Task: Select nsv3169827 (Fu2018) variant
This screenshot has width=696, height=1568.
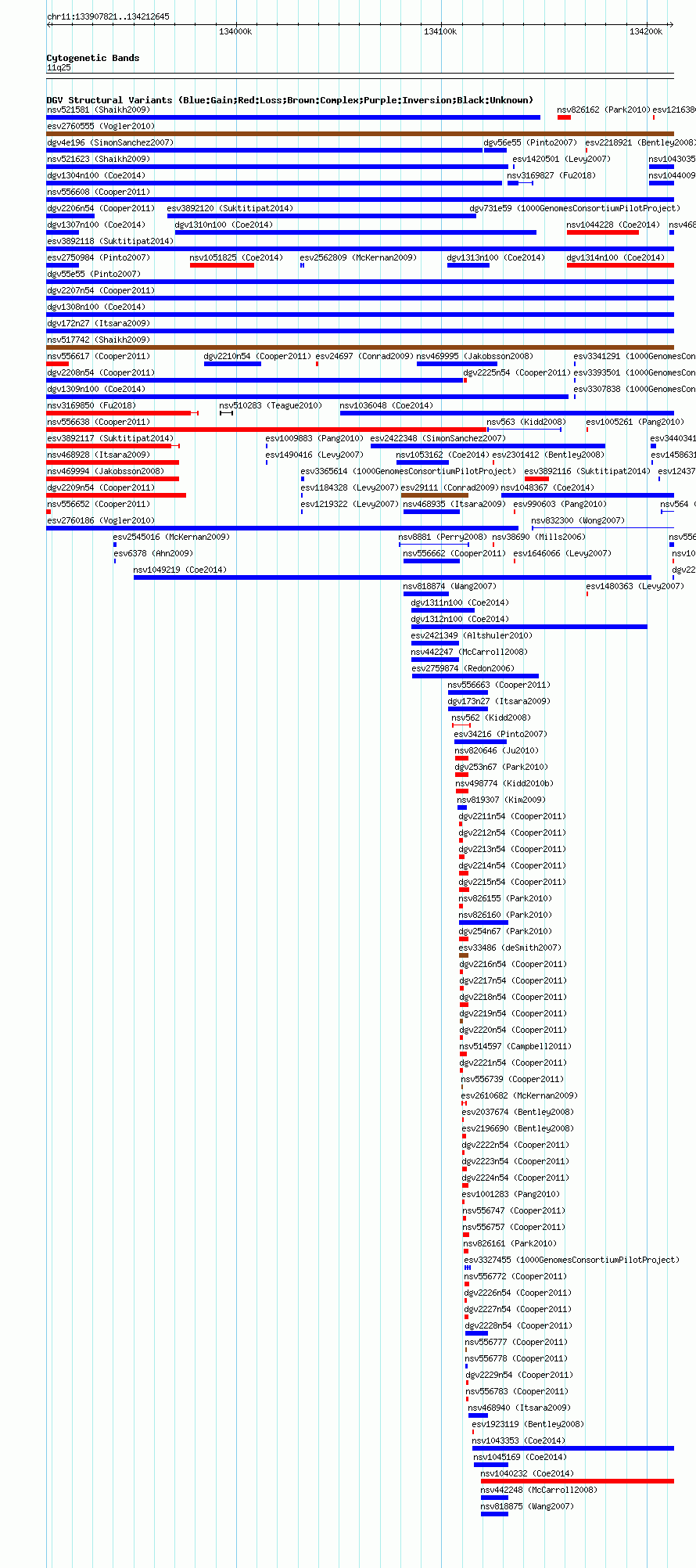Action: click(x=551, y=175)
